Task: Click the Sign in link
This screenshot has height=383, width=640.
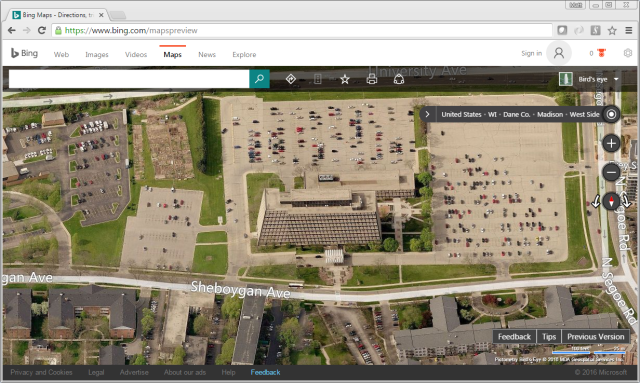Action: click(531, 53)
